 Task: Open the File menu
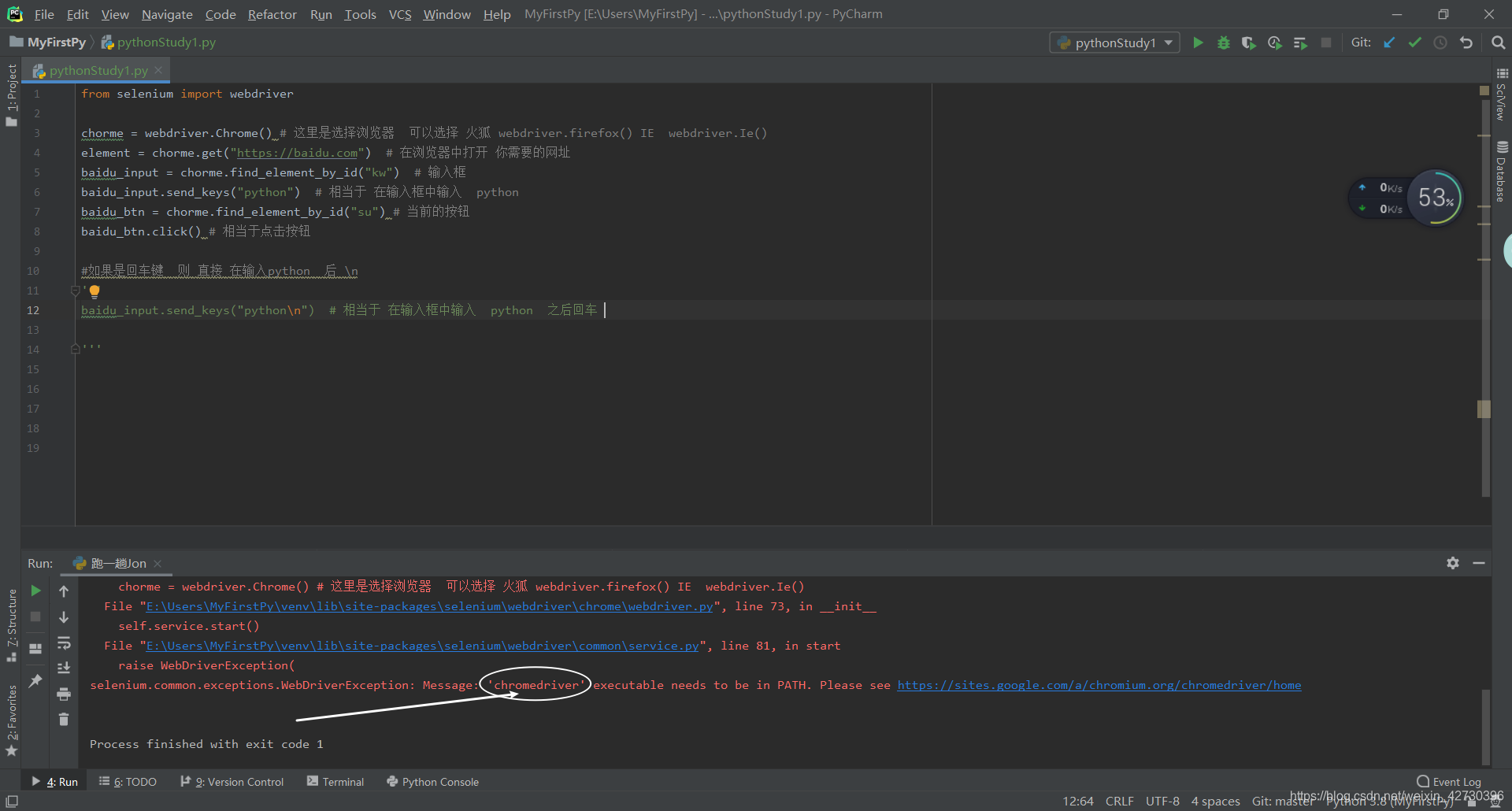pos(44,14)
